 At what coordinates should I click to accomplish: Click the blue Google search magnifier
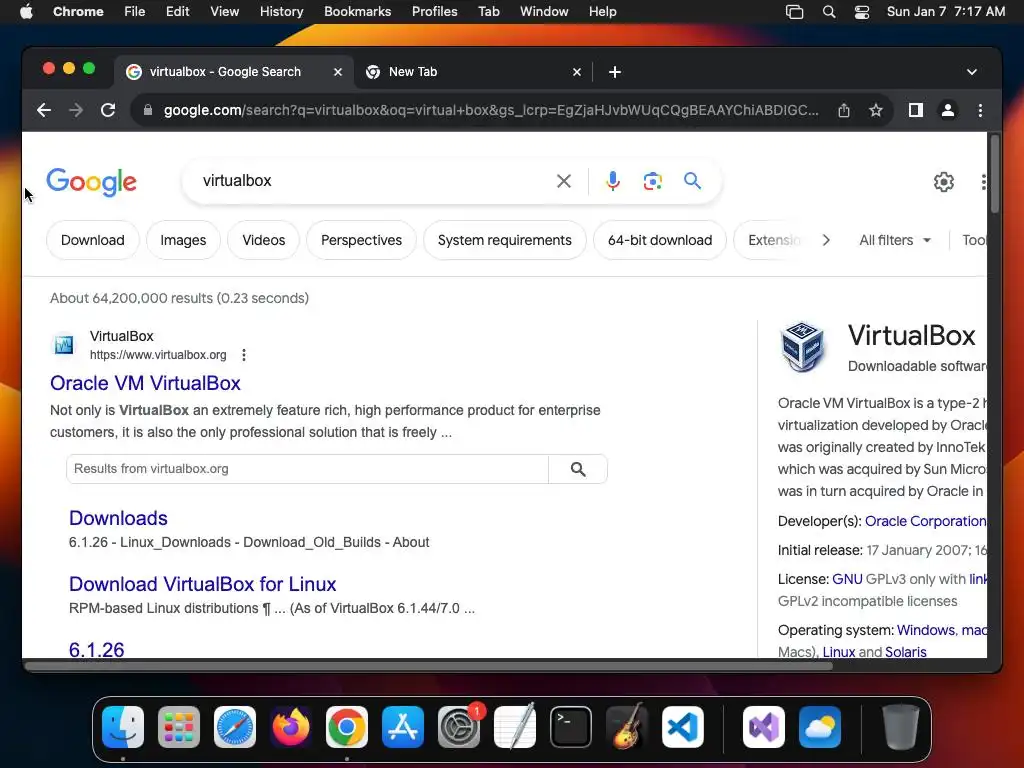click(x=692, y=181)
